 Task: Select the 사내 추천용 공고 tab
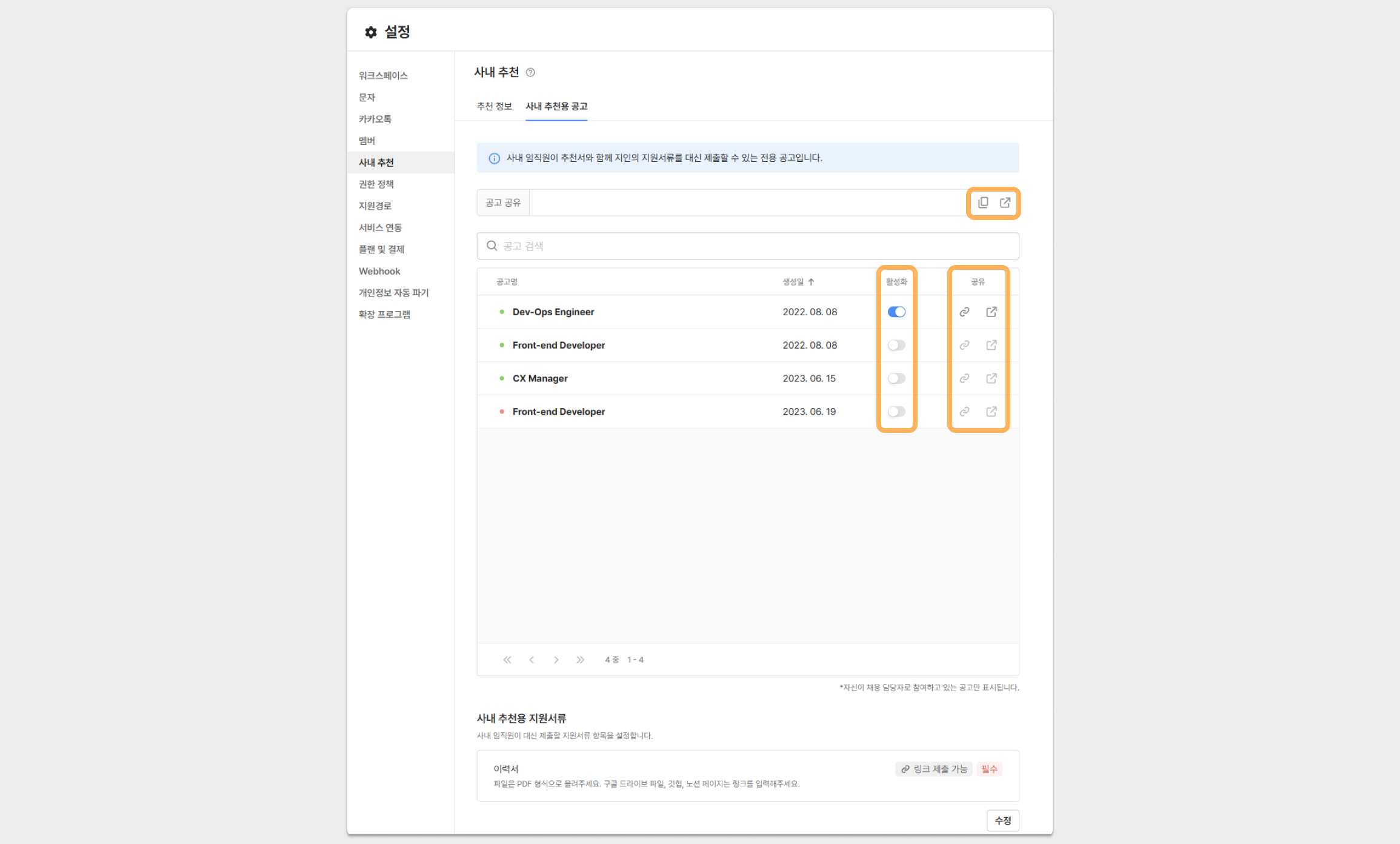(x=556, y=106)
